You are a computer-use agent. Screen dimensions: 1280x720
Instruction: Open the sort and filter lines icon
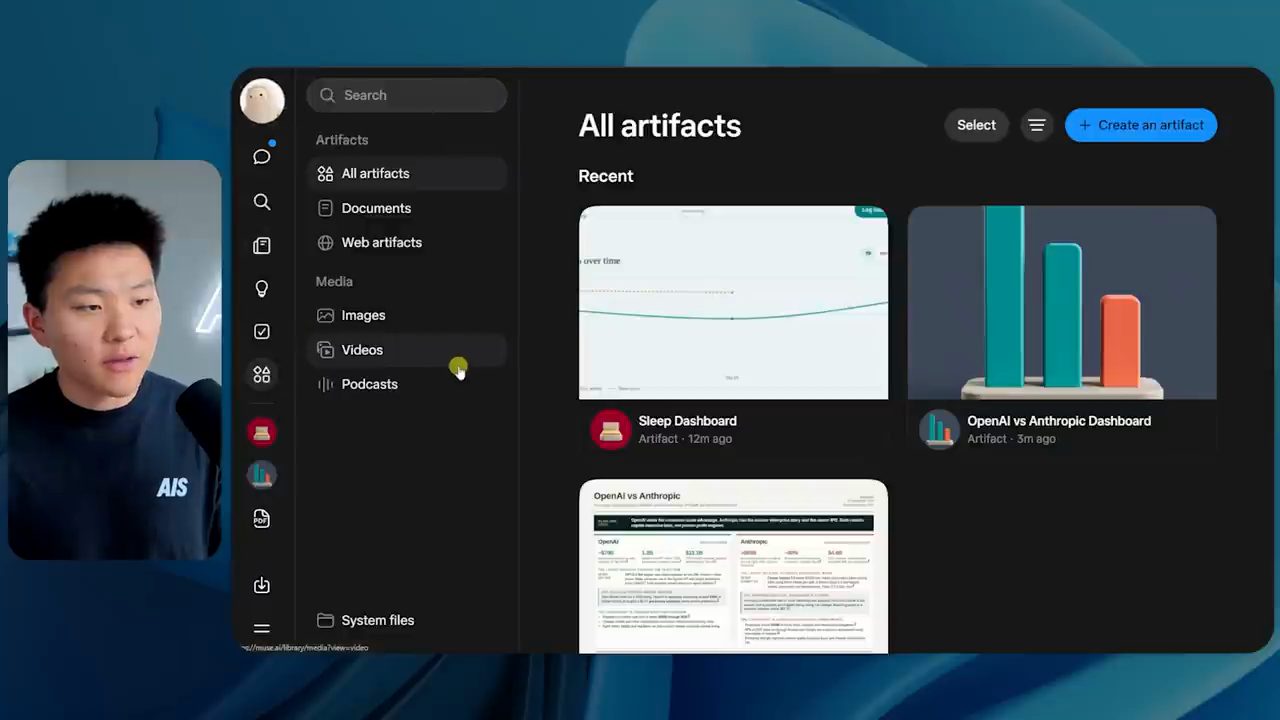1037,125
